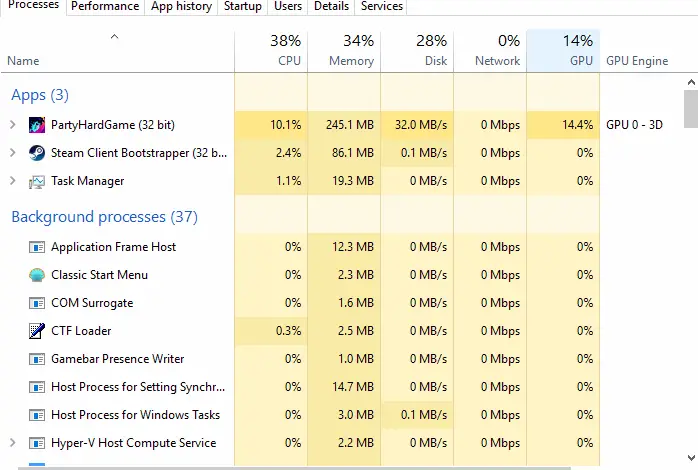This screenshot has height=470, width=698.
Task: Click the COM Surrogate process icon
Action: click(x=37, y=303)
